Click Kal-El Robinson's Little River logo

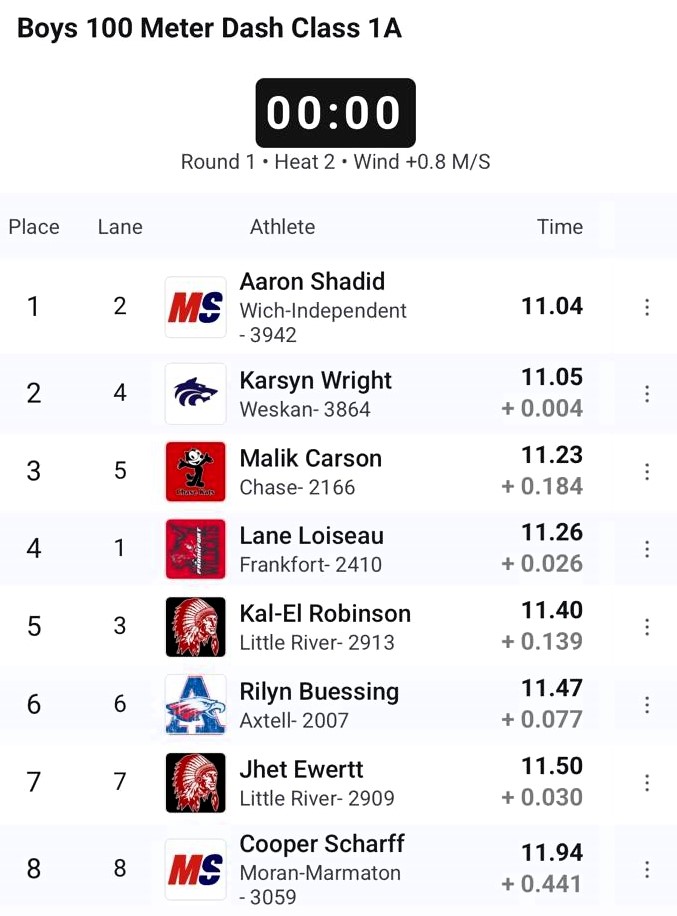[x=196, y=627]
